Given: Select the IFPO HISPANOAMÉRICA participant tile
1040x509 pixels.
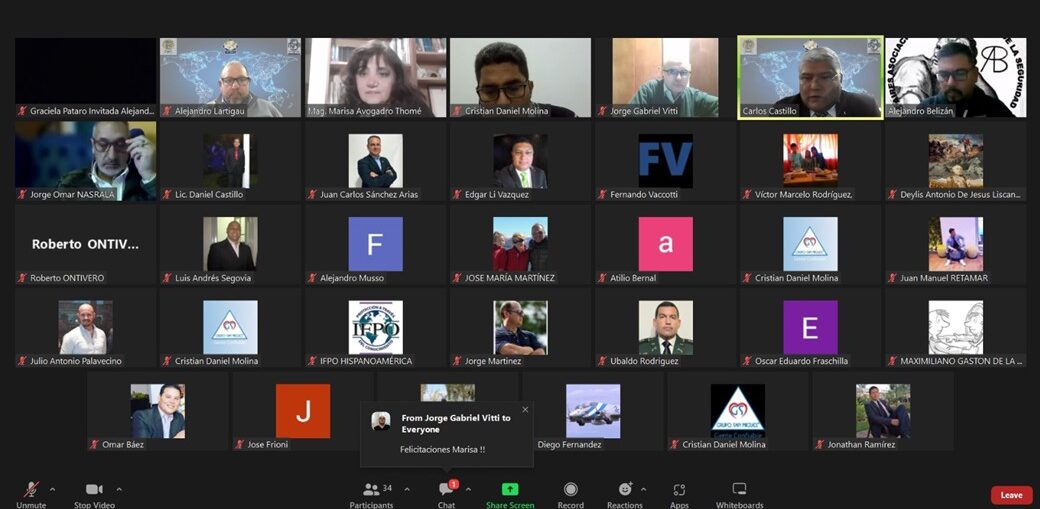Looking at the screenshot, I should 375,328.
